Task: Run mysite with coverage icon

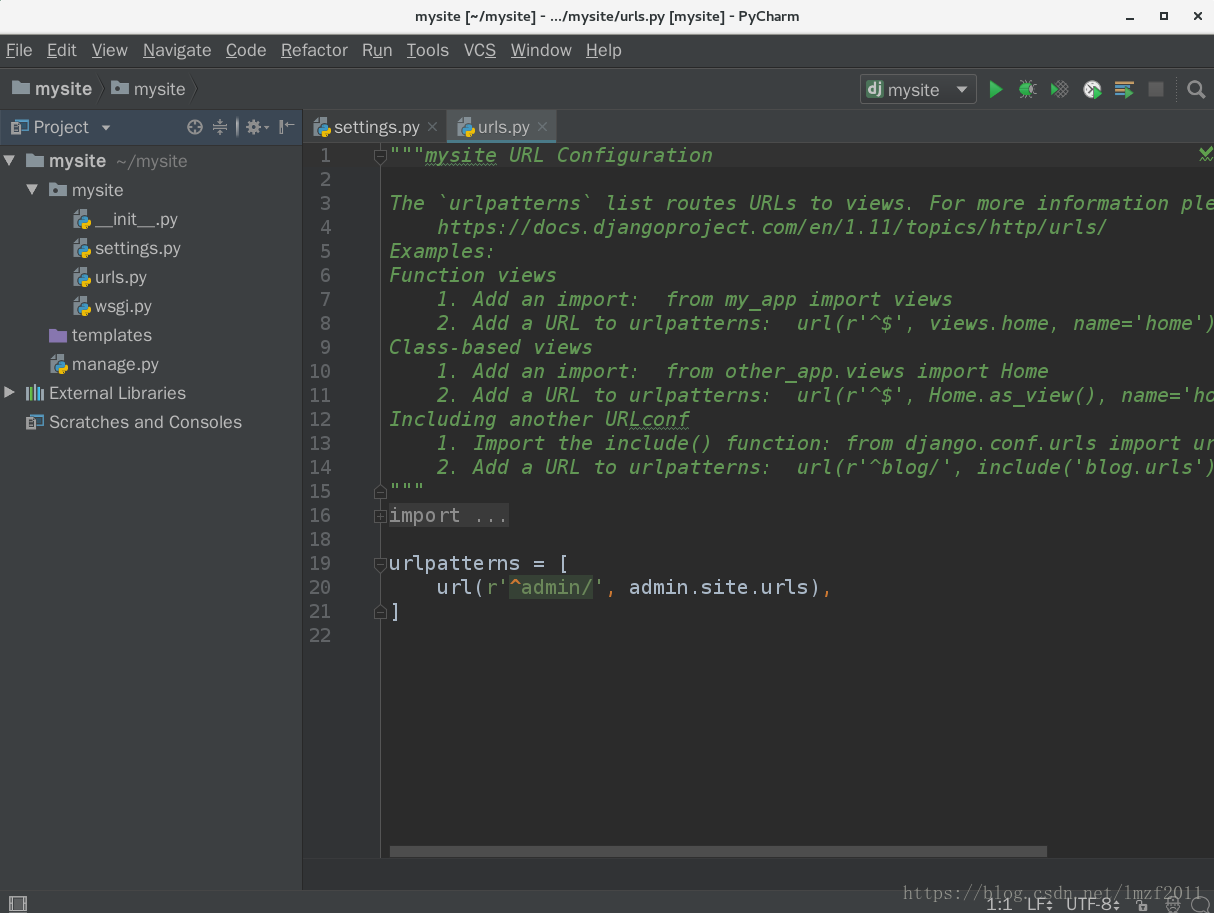Action: pos(1059,90)
